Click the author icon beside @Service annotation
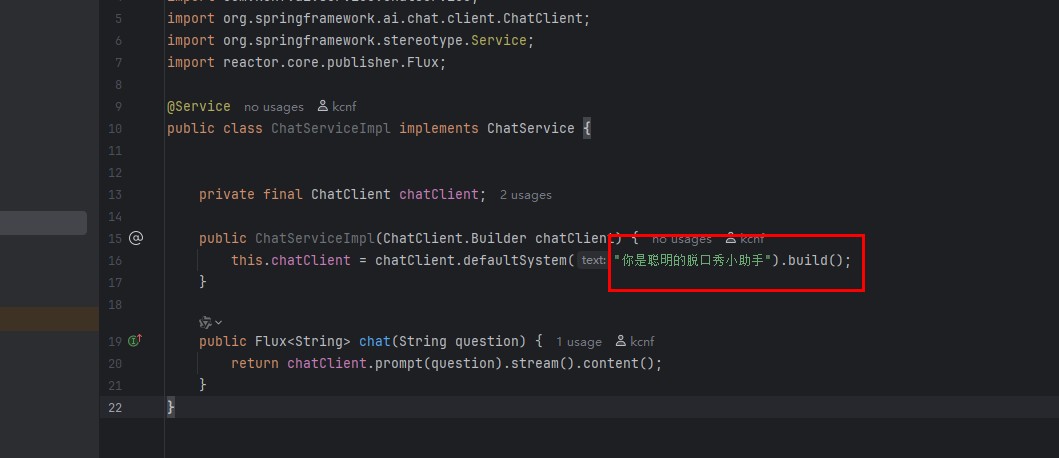 point(323,106)
